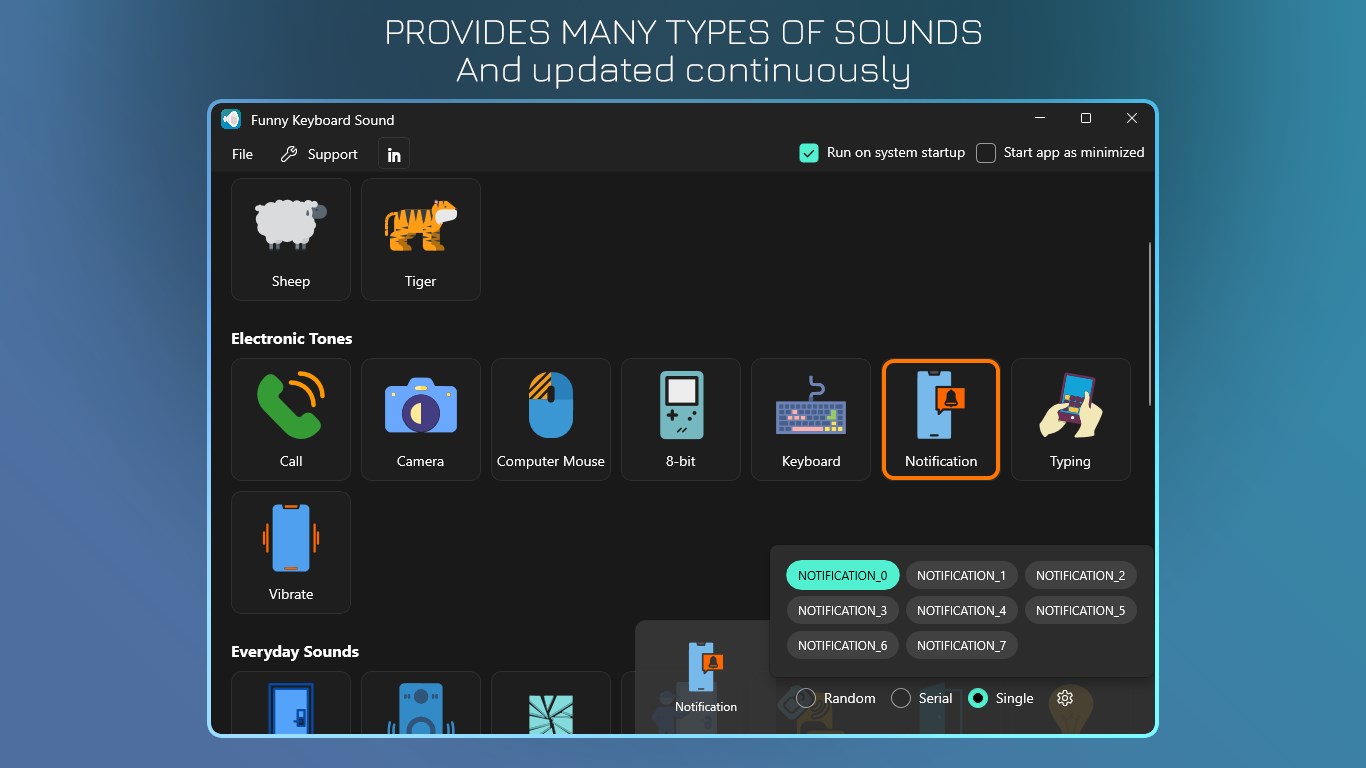Select the broken glass sound tile
This screenshot has width=1366, height=768.
(551, 704)
